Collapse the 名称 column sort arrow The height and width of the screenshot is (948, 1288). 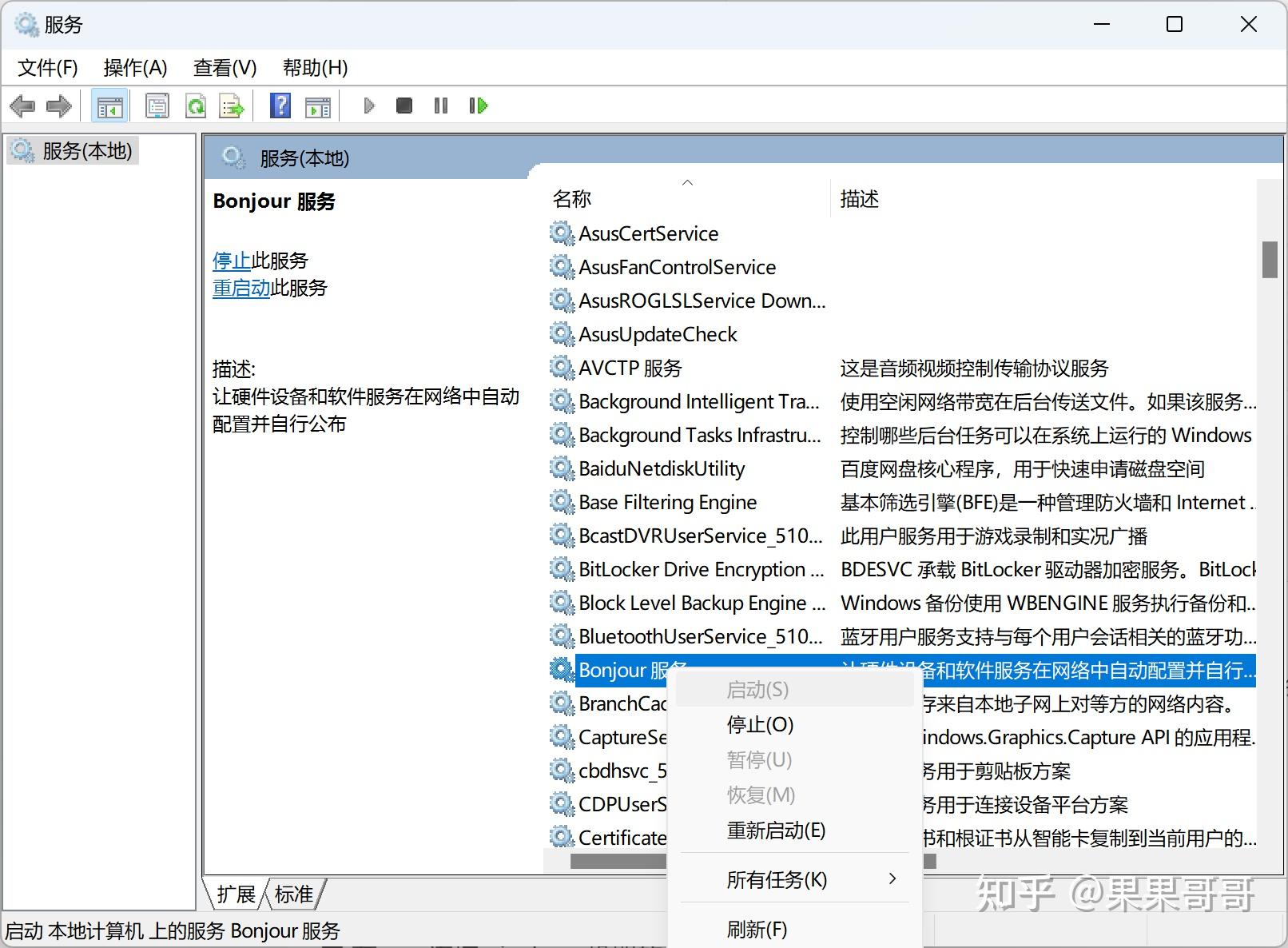(687, 182)
